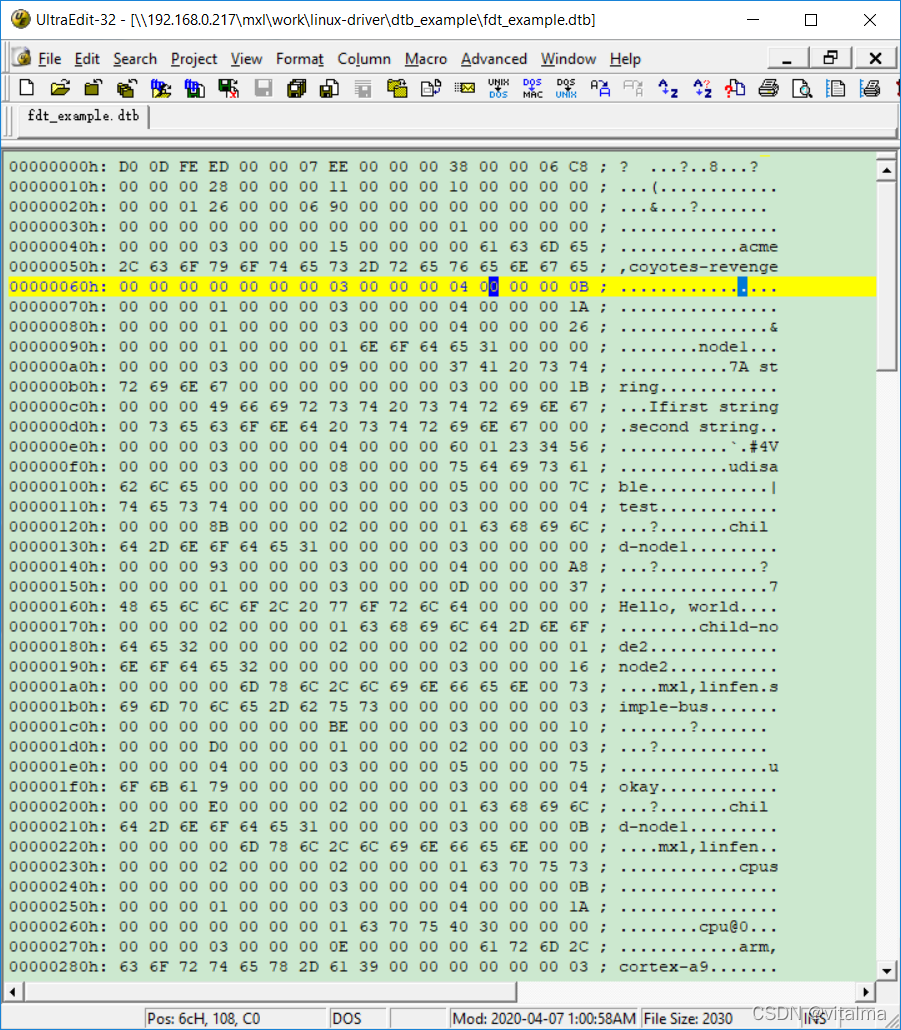Click the print all files printer icon
The height and width of the screenshot is (1030, 901).
coord(869,87)
